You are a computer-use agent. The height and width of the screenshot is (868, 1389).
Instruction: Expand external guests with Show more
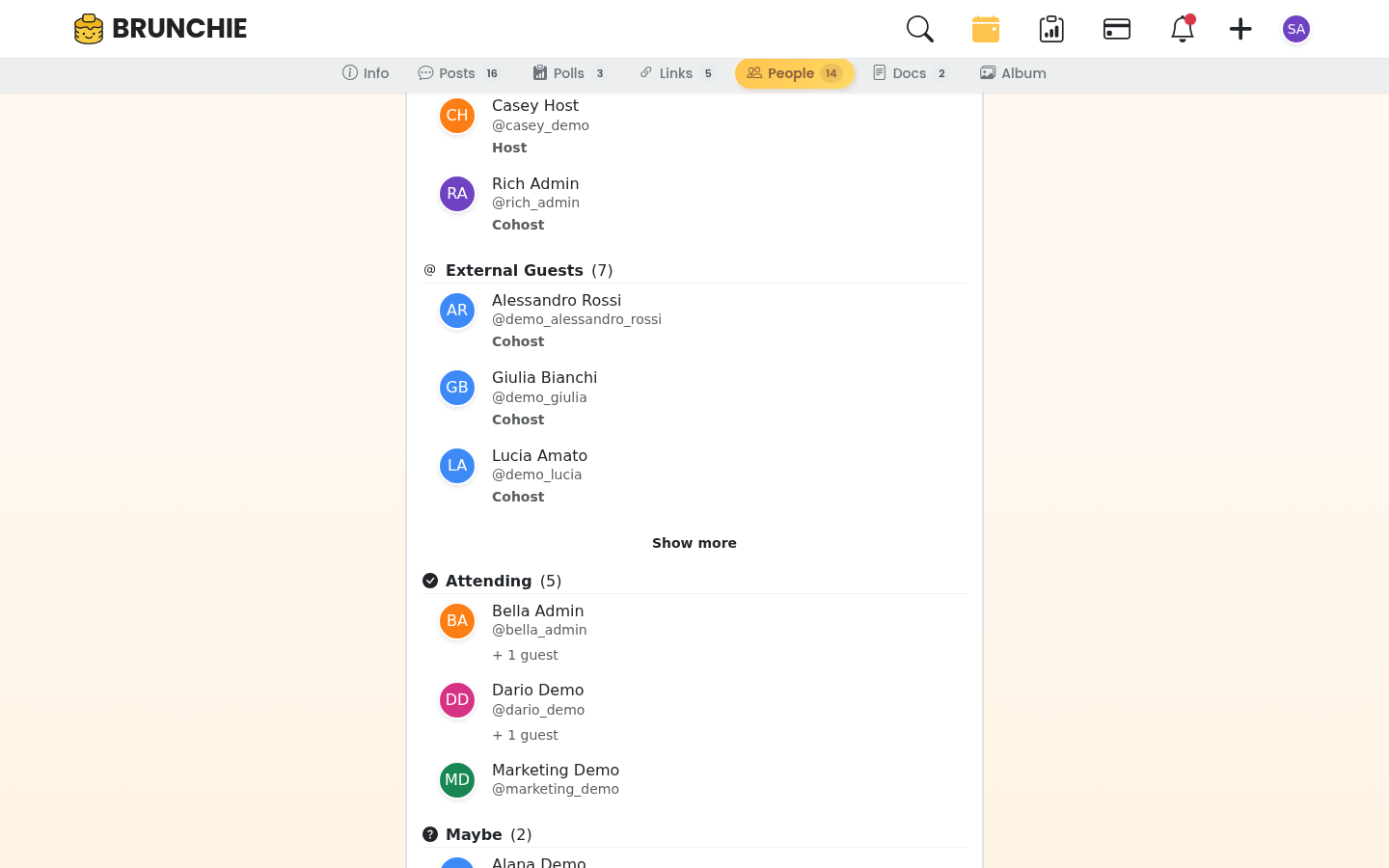coord(694,543)
